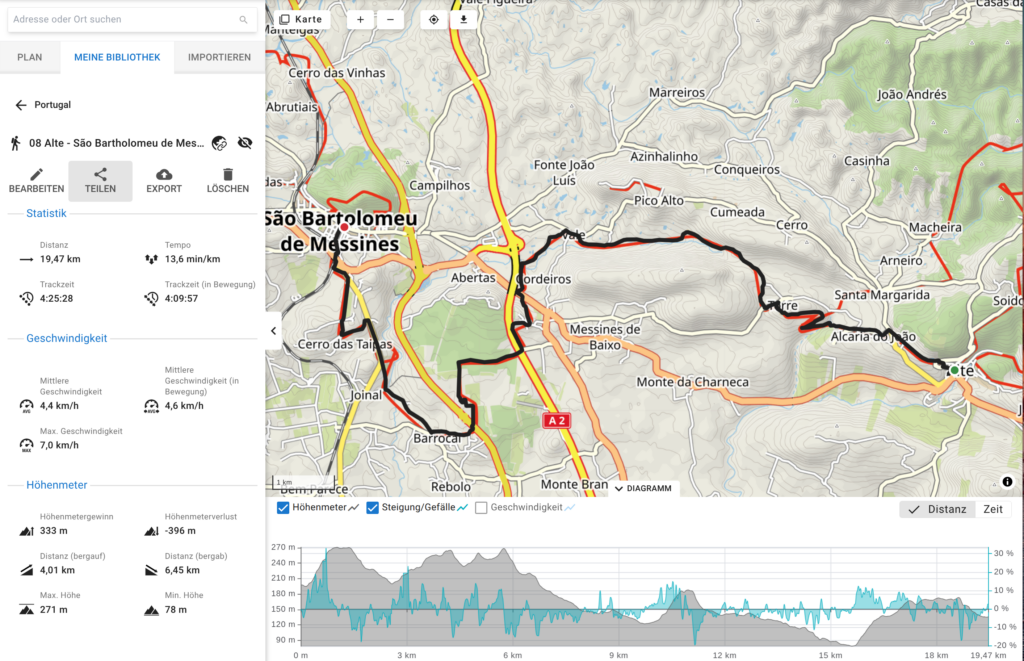Toggle track visibility with crossed-eye icon

245,143
